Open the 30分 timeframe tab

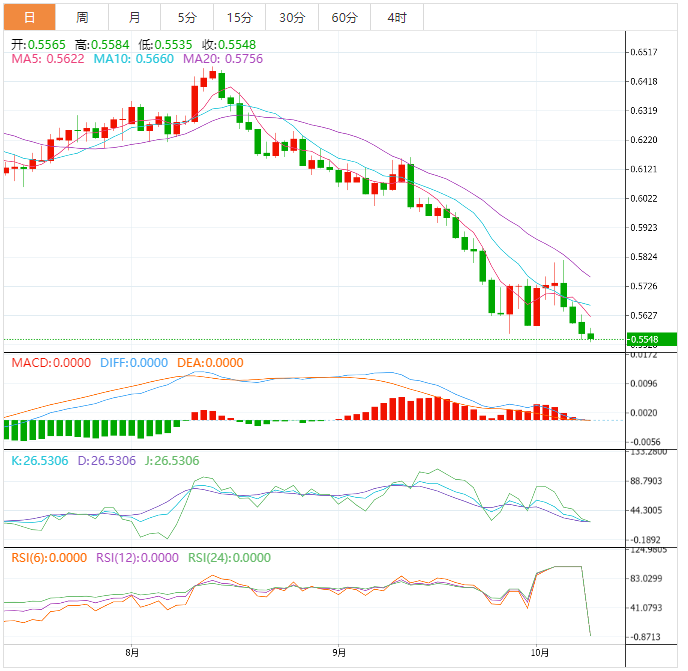(292, 18)
